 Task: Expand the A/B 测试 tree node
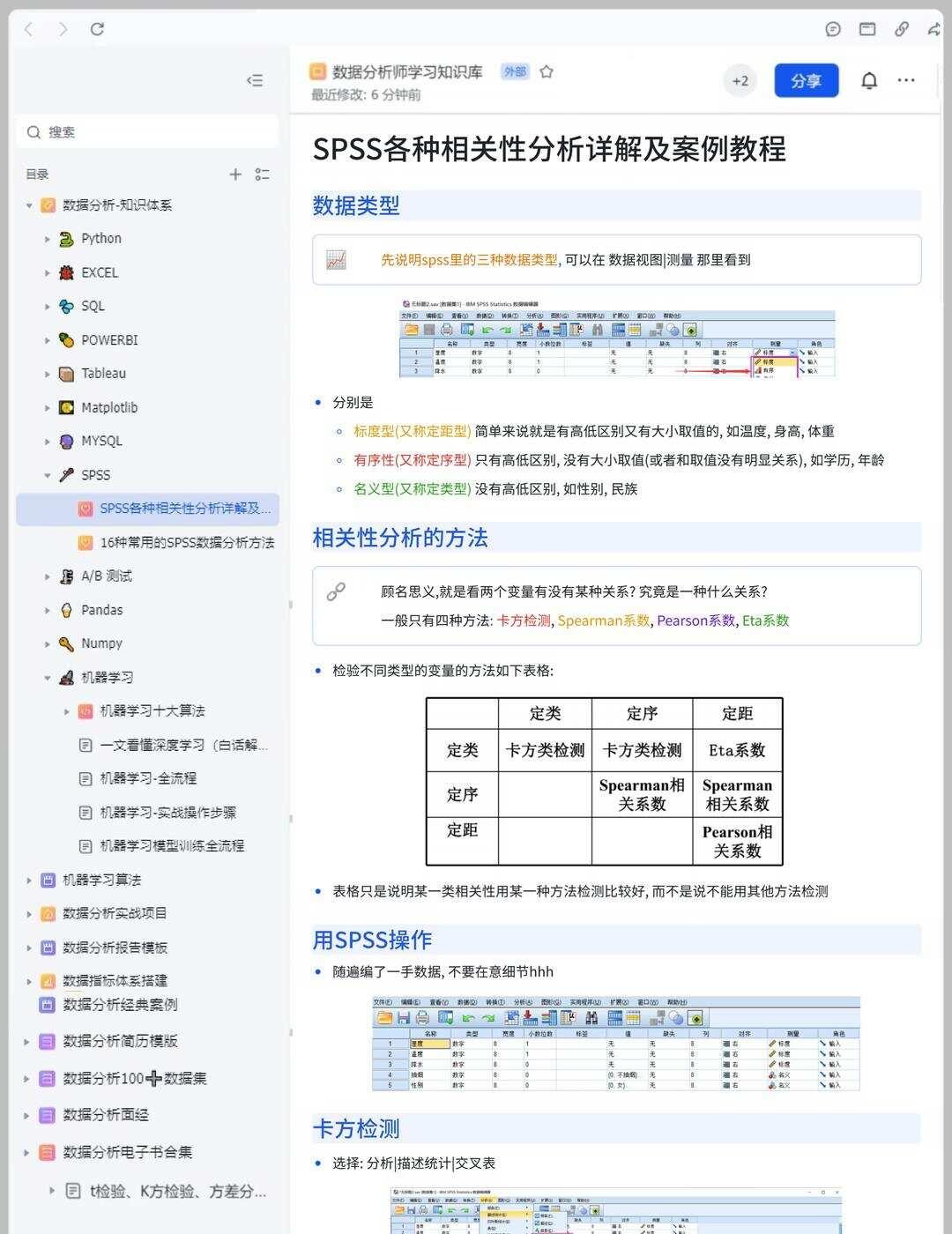coord(48,576)
